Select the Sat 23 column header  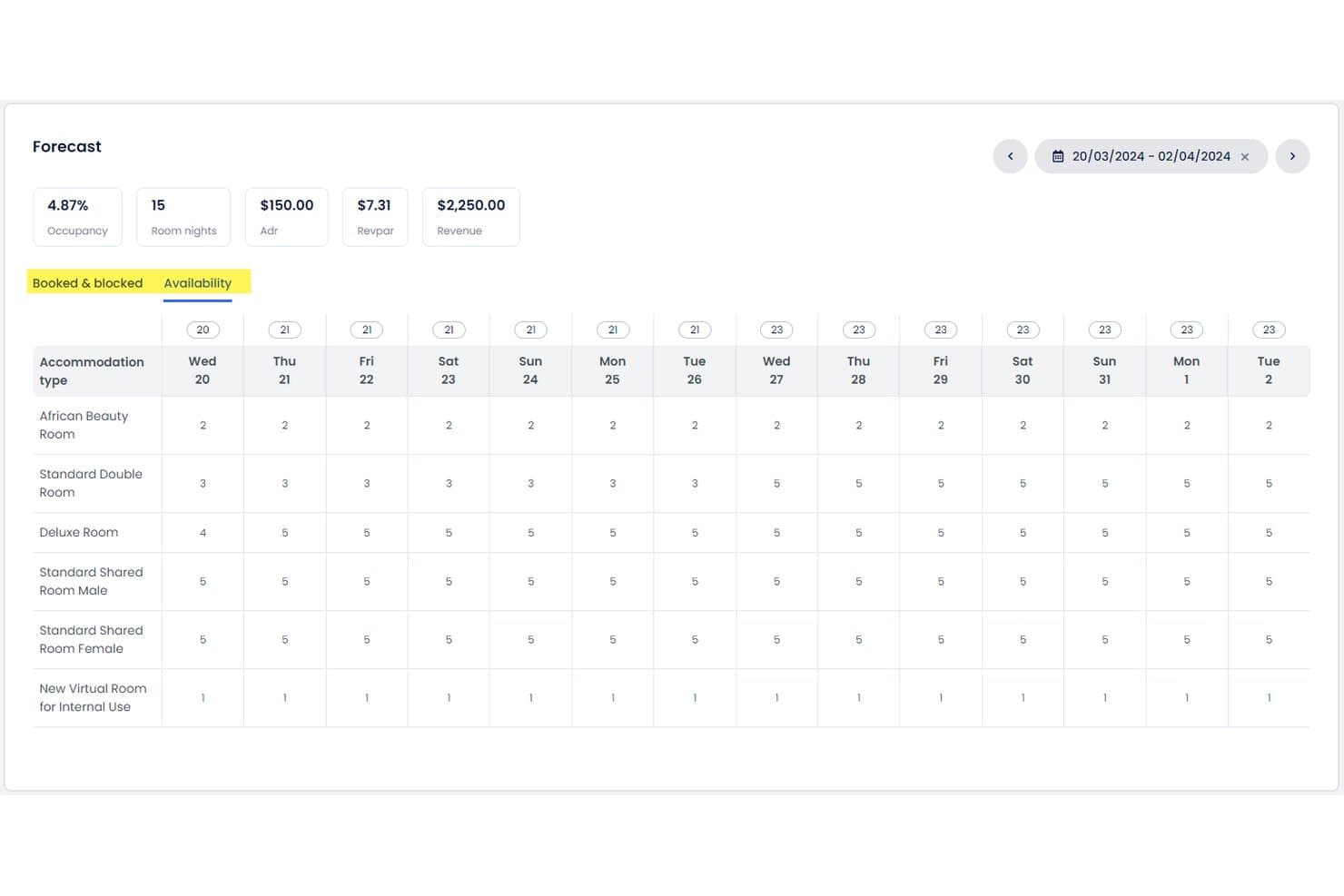449,370
